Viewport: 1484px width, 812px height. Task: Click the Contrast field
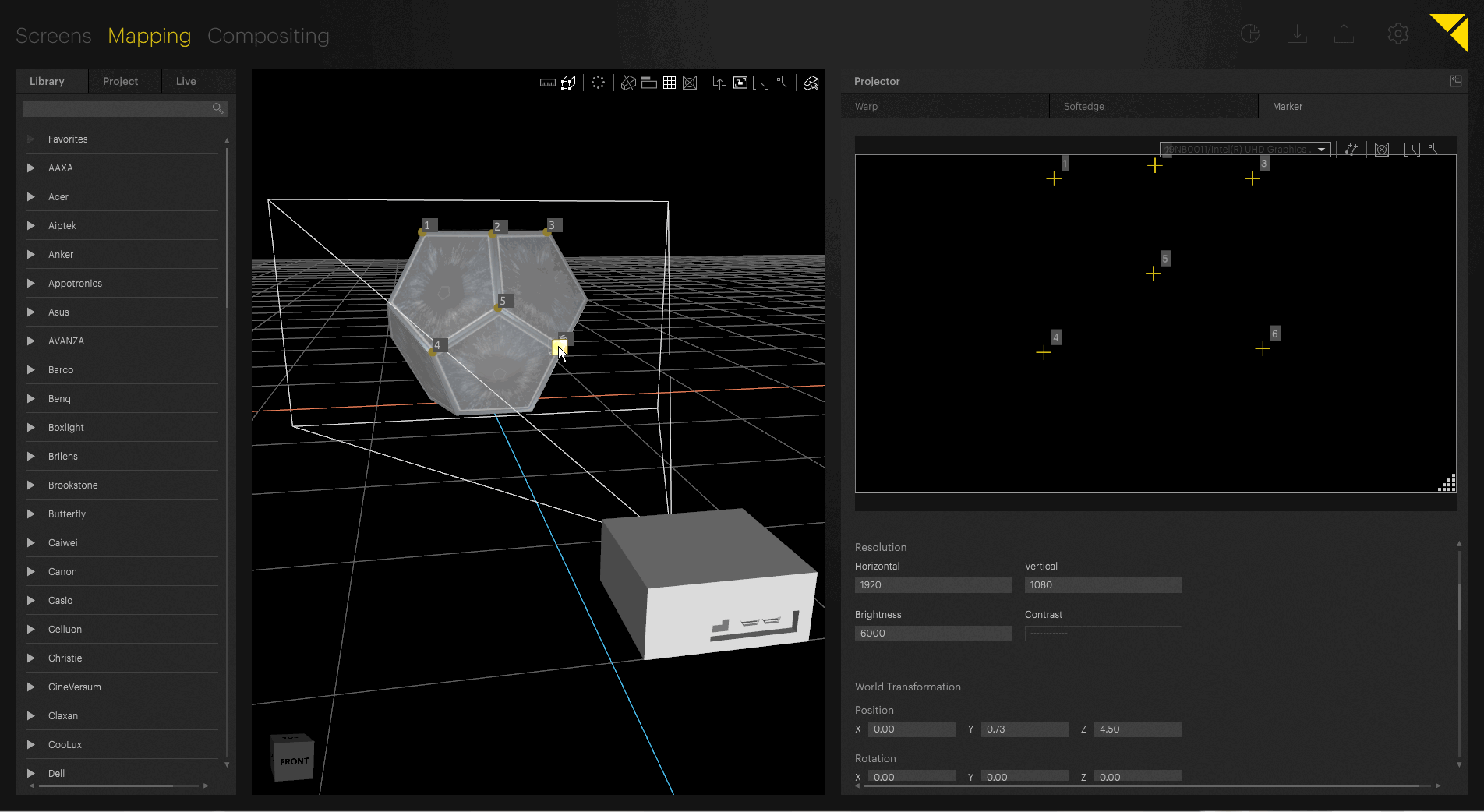(x=1103, y=634)
